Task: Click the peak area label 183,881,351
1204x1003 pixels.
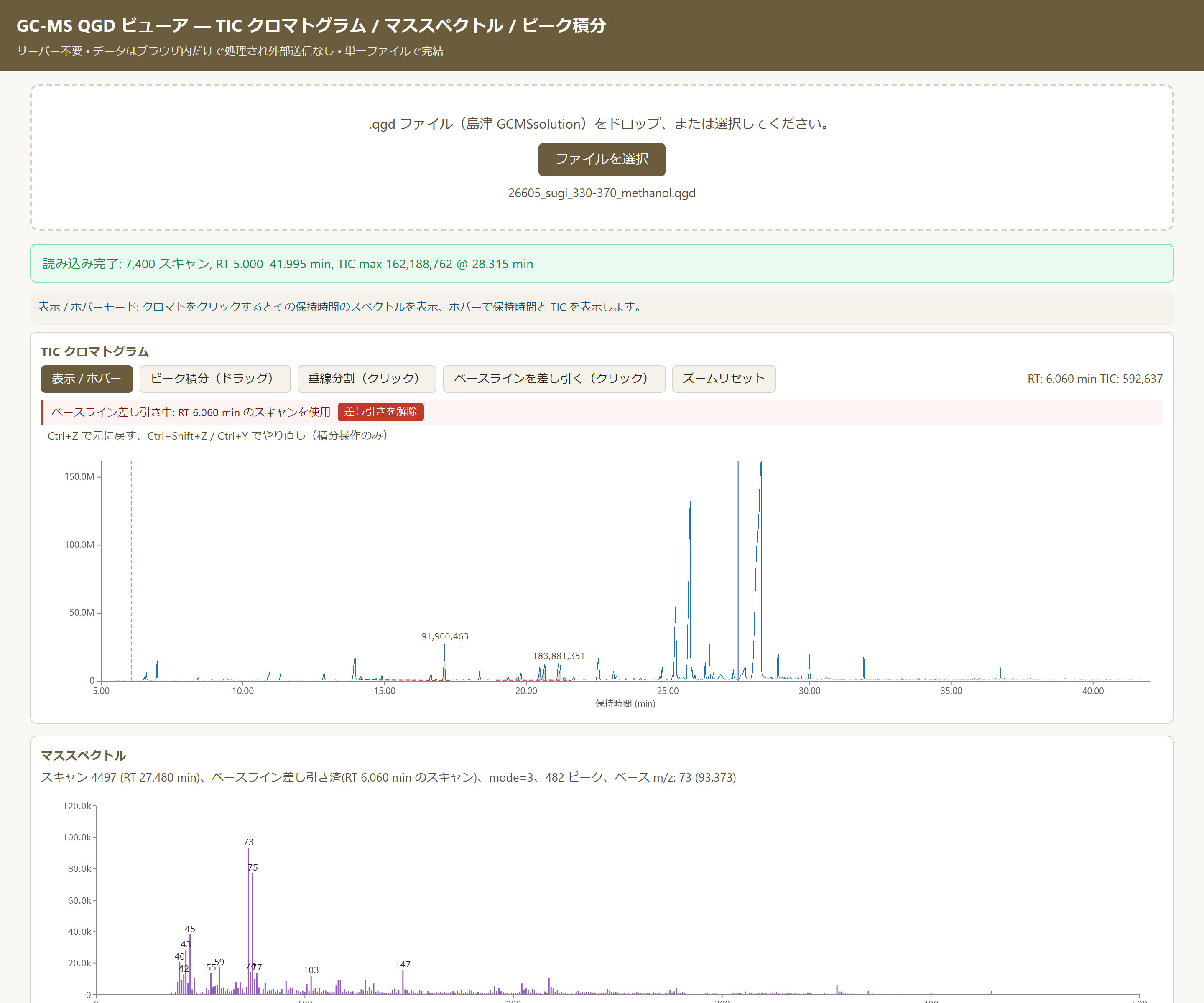Action: tap(559, 656)
